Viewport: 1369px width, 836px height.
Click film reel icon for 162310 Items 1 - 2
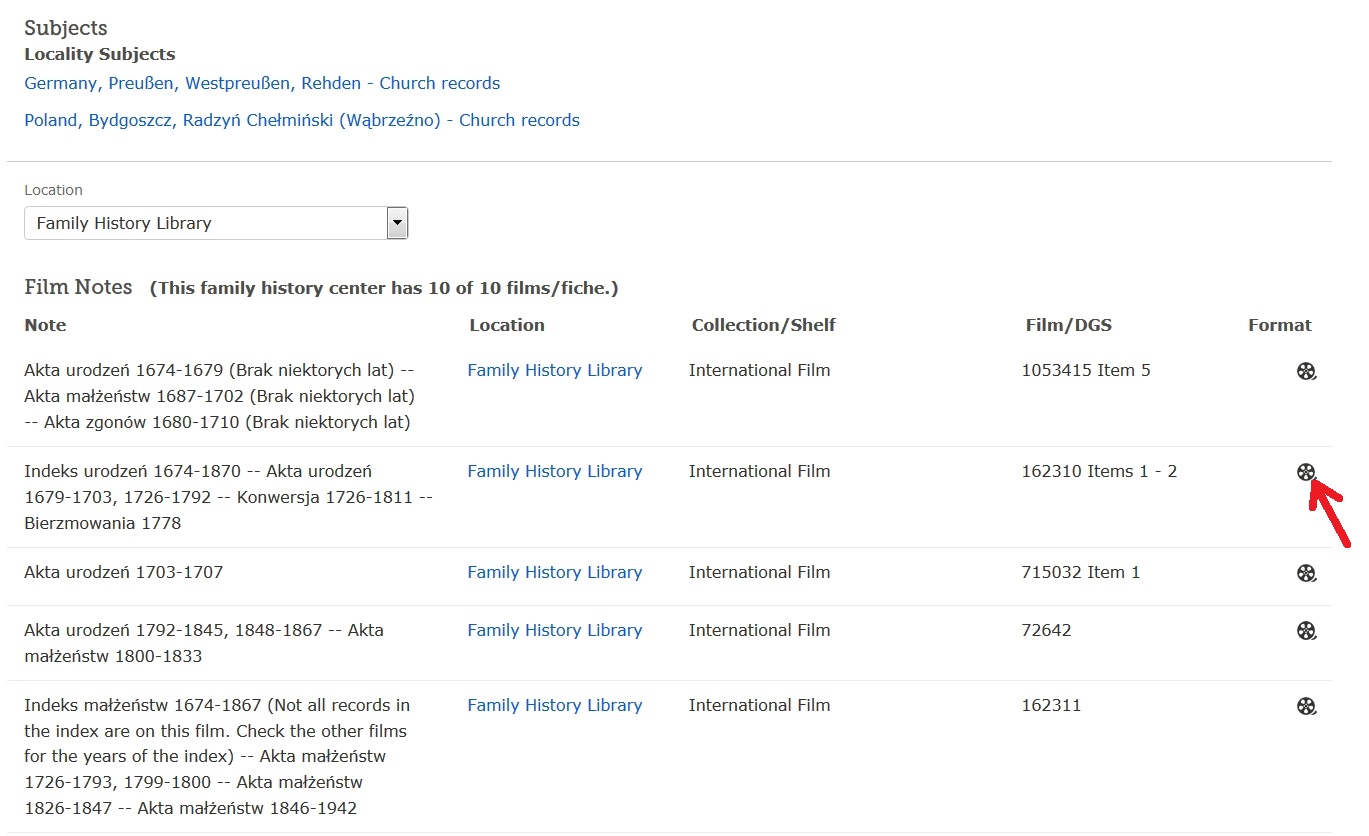(1306, 472)
